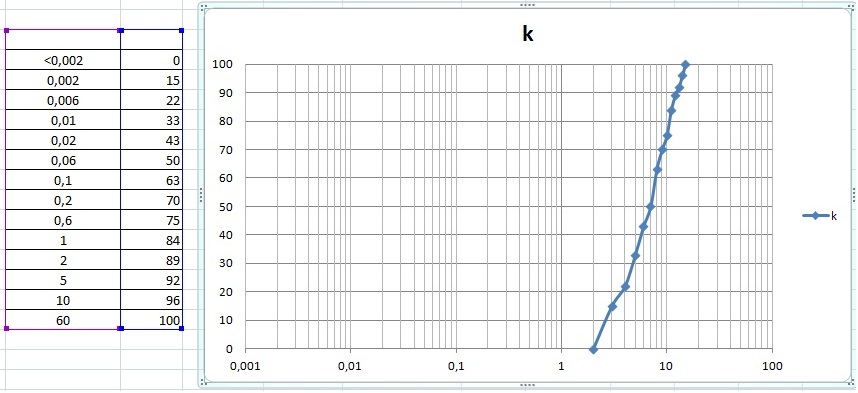Click the cell containing 60
Screen dimensions: 858x393
point(63,320)
